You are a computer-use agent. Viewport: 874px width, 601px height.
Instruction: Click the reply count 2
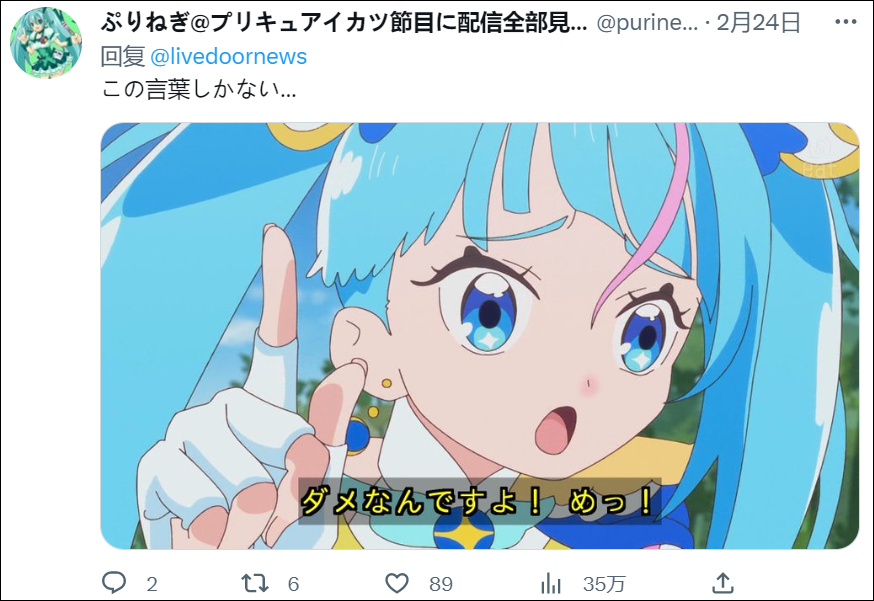(152, 584)
